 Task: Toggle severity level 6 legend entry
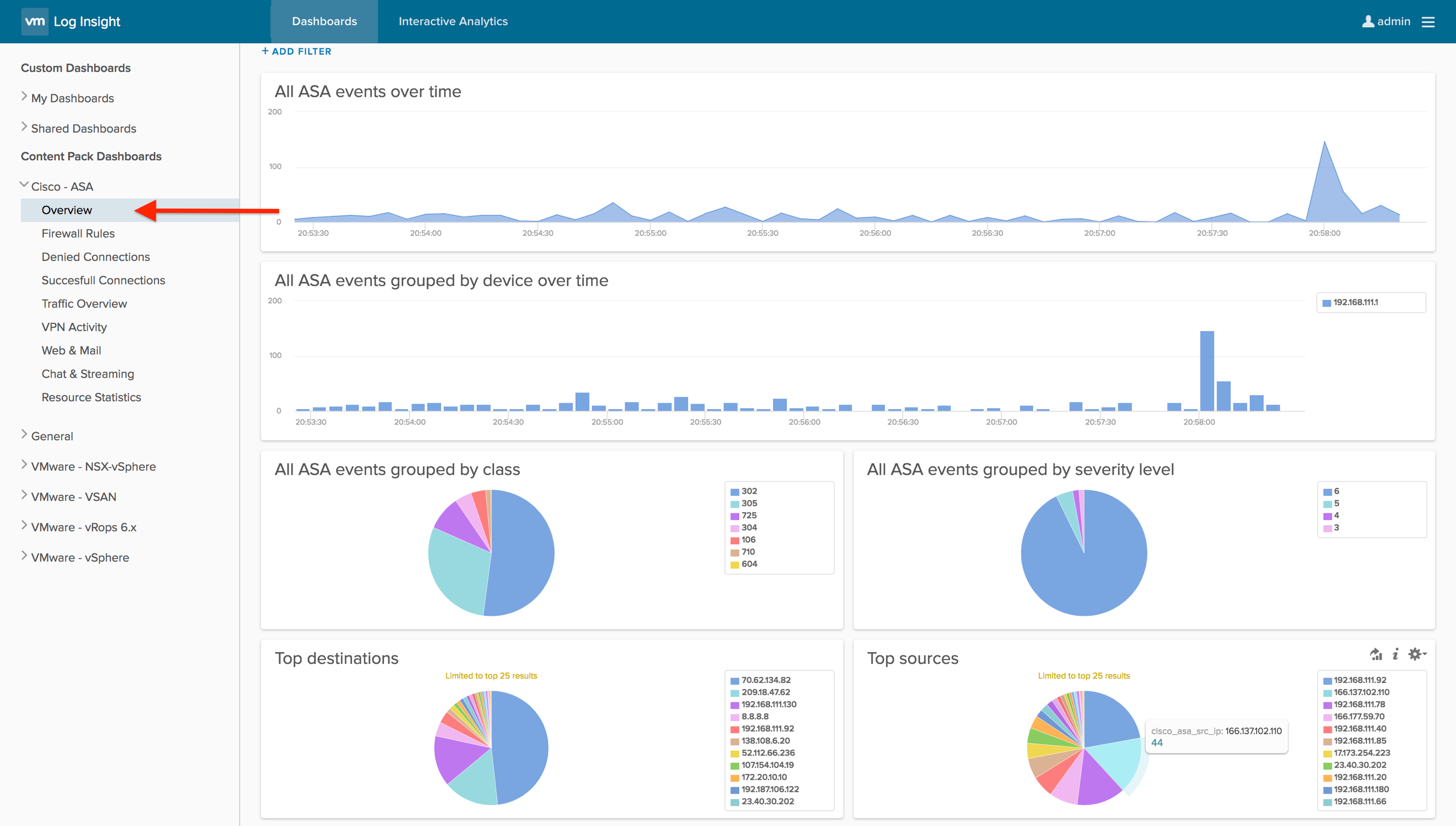click(x=1336, y=491)
